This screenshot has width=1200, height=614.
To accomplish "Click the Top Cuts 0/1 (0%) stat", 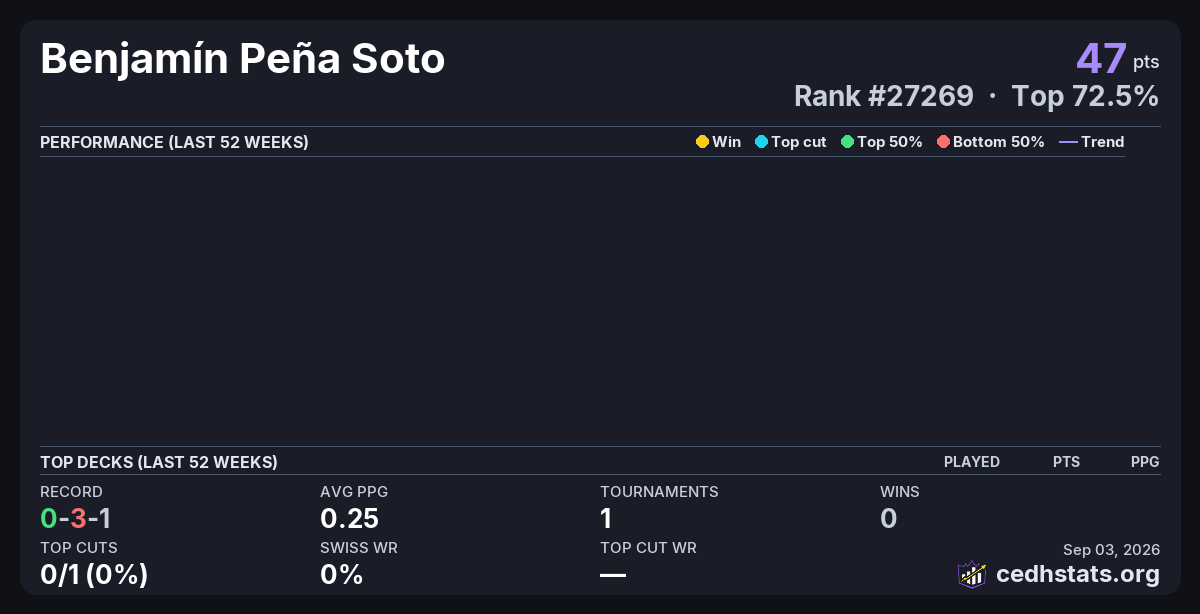I will click(x=94, y=574).
